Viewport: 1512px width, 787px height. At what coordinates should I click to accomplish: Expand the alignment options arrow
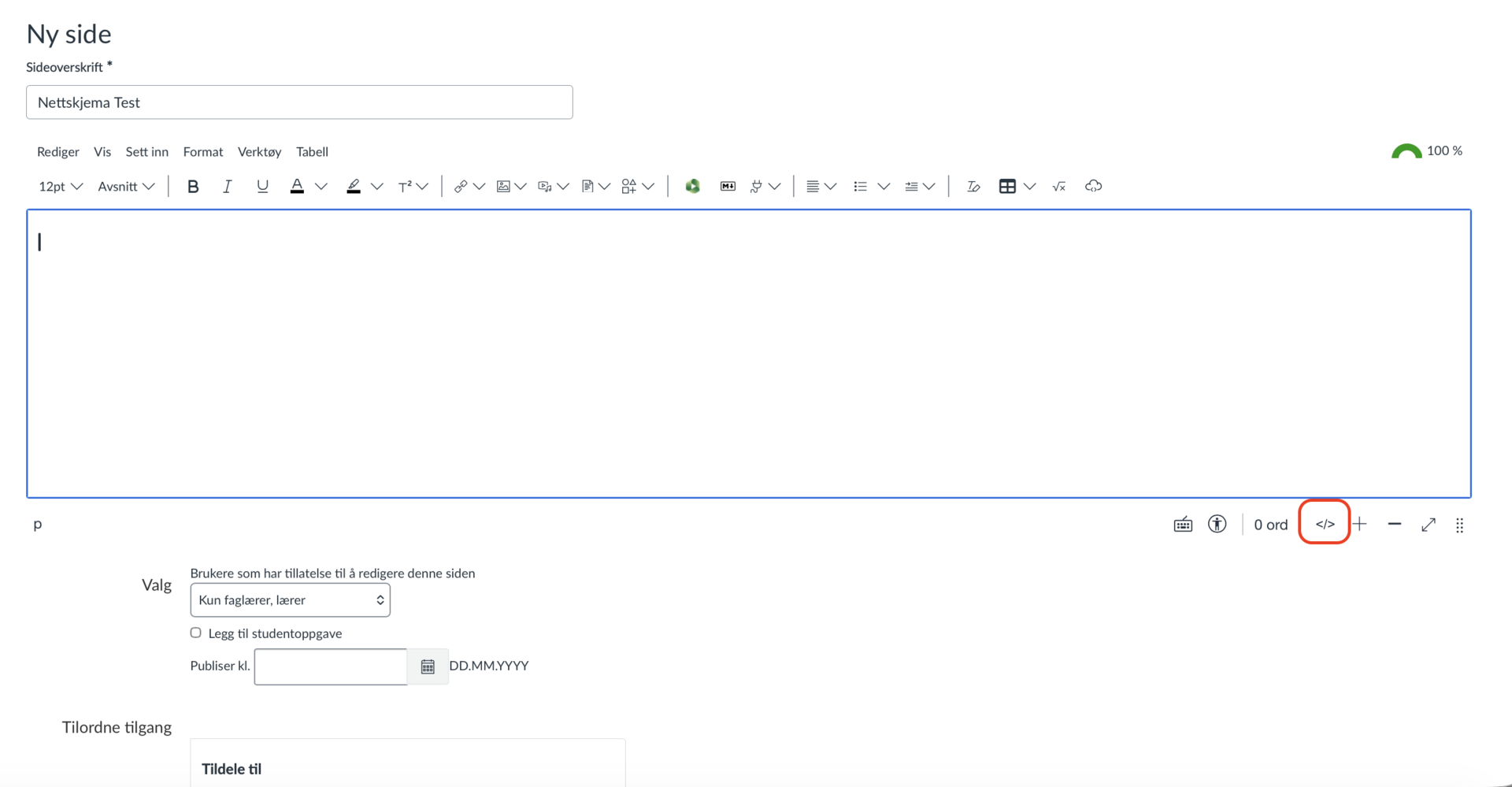click(831, 187)
